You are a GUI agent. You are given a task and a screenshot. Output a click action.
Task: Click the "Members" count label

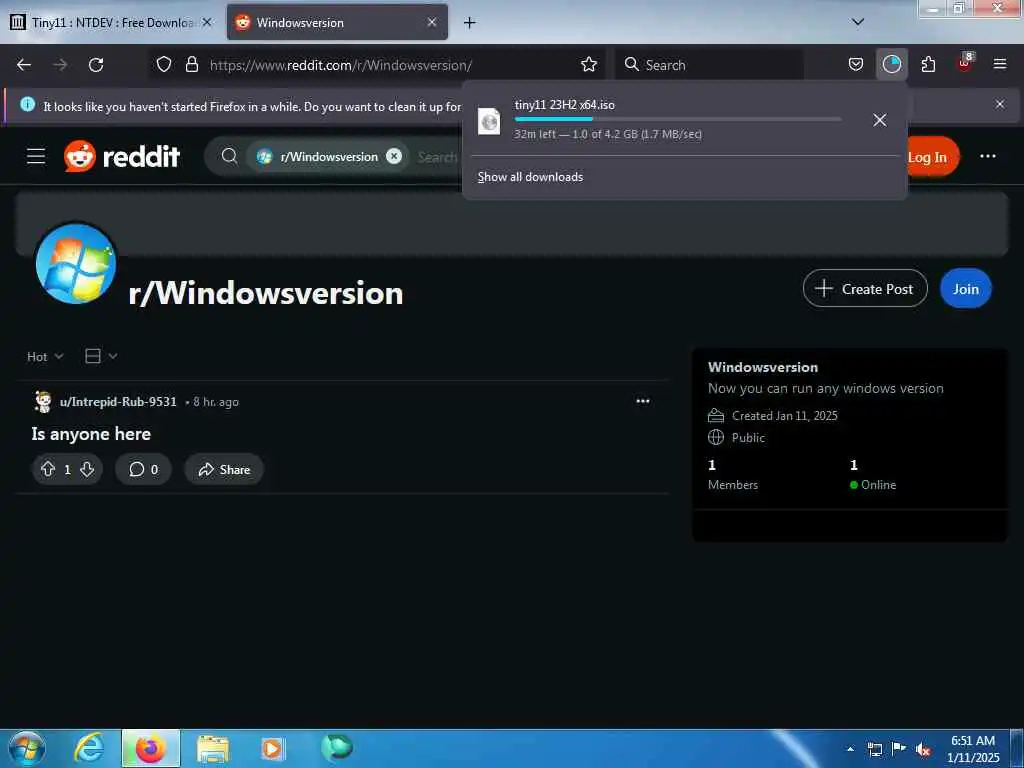click(733, 485)
